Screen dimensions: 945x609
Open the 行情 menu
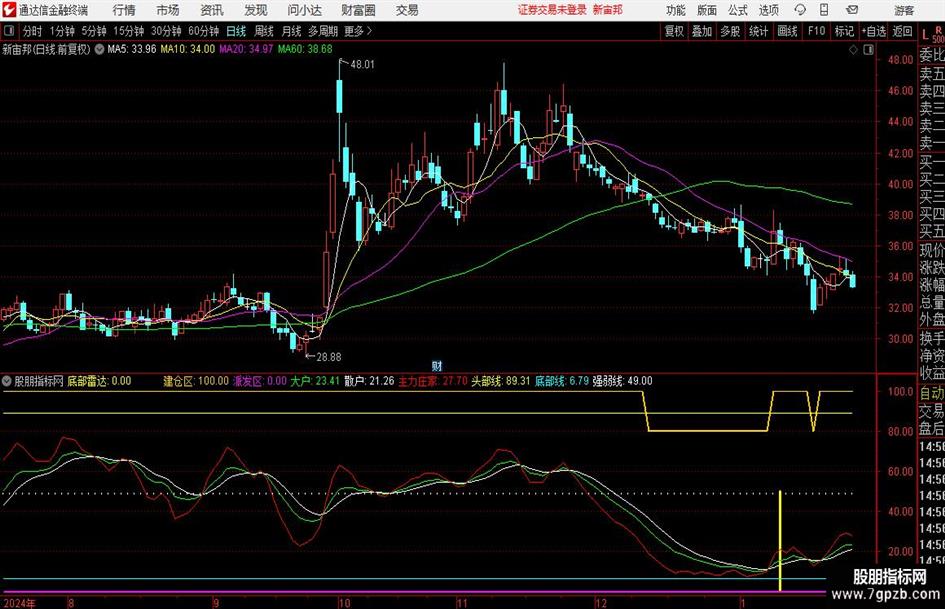124,10
